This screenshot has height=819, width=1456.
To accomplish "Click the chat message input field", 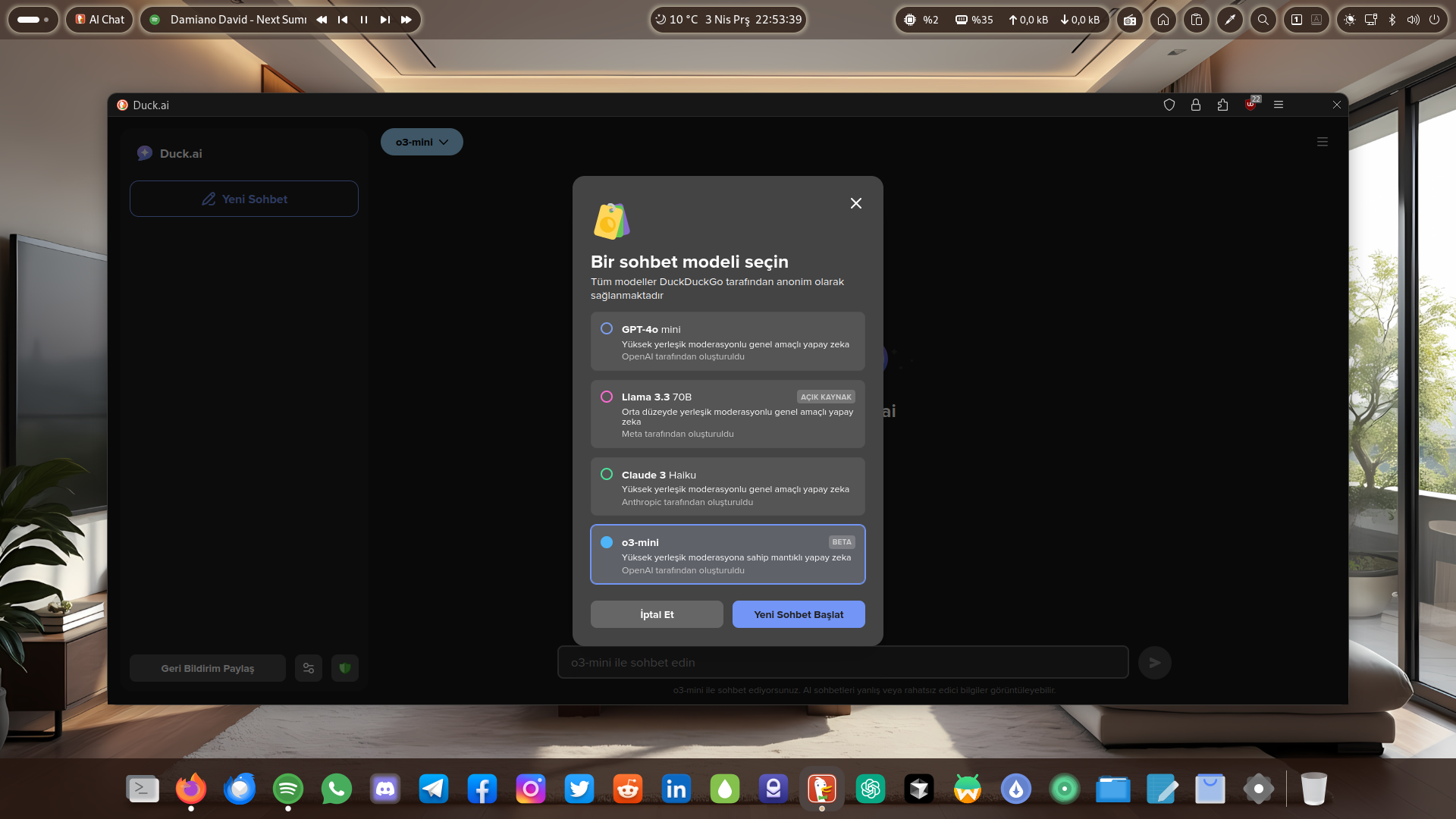I will tap(843, 662).
